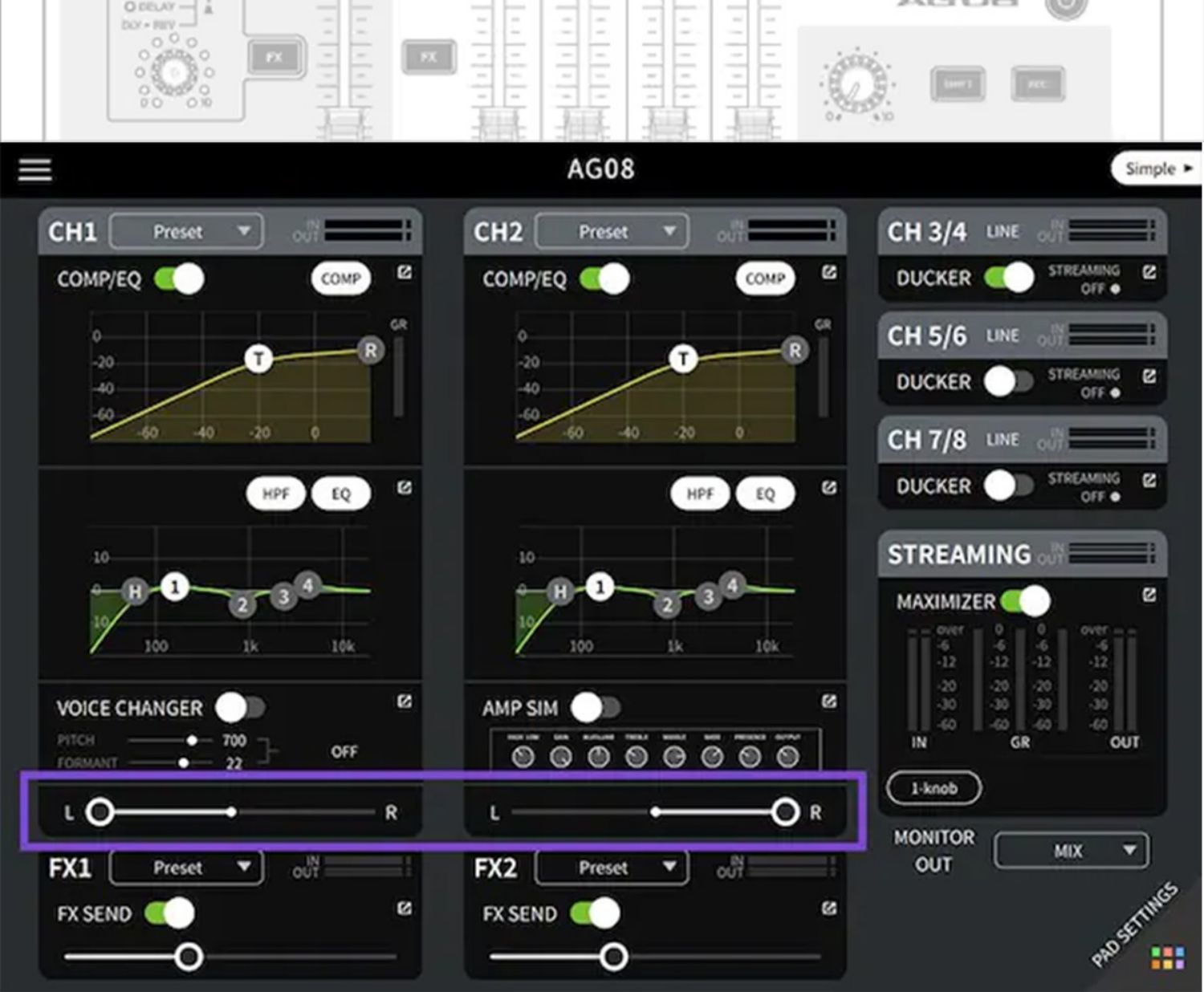Toggle CH1 COMP/EQ switch
The width and height of the screenshot is (1204, 992).
[x=179, y=278]
